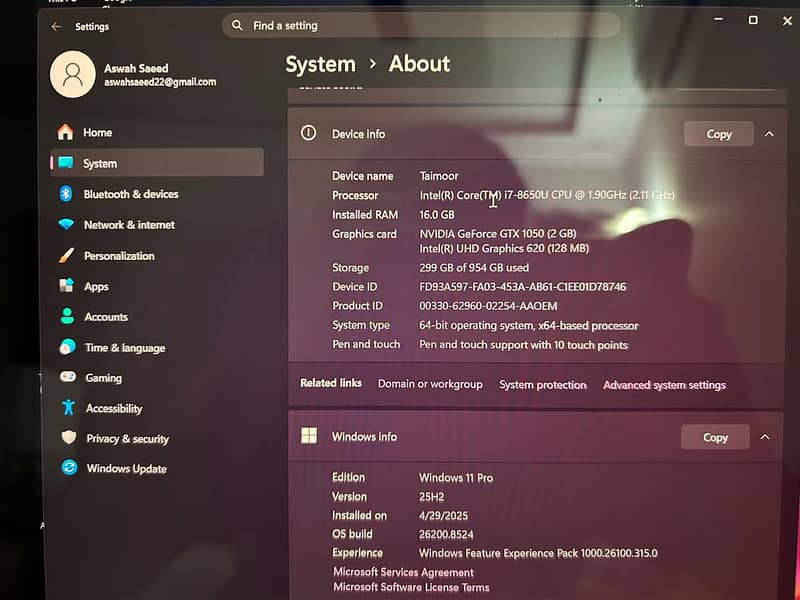Click the Device ID value FD93A597
Screen dimensions: 800x600
click(x=522, y=287)
